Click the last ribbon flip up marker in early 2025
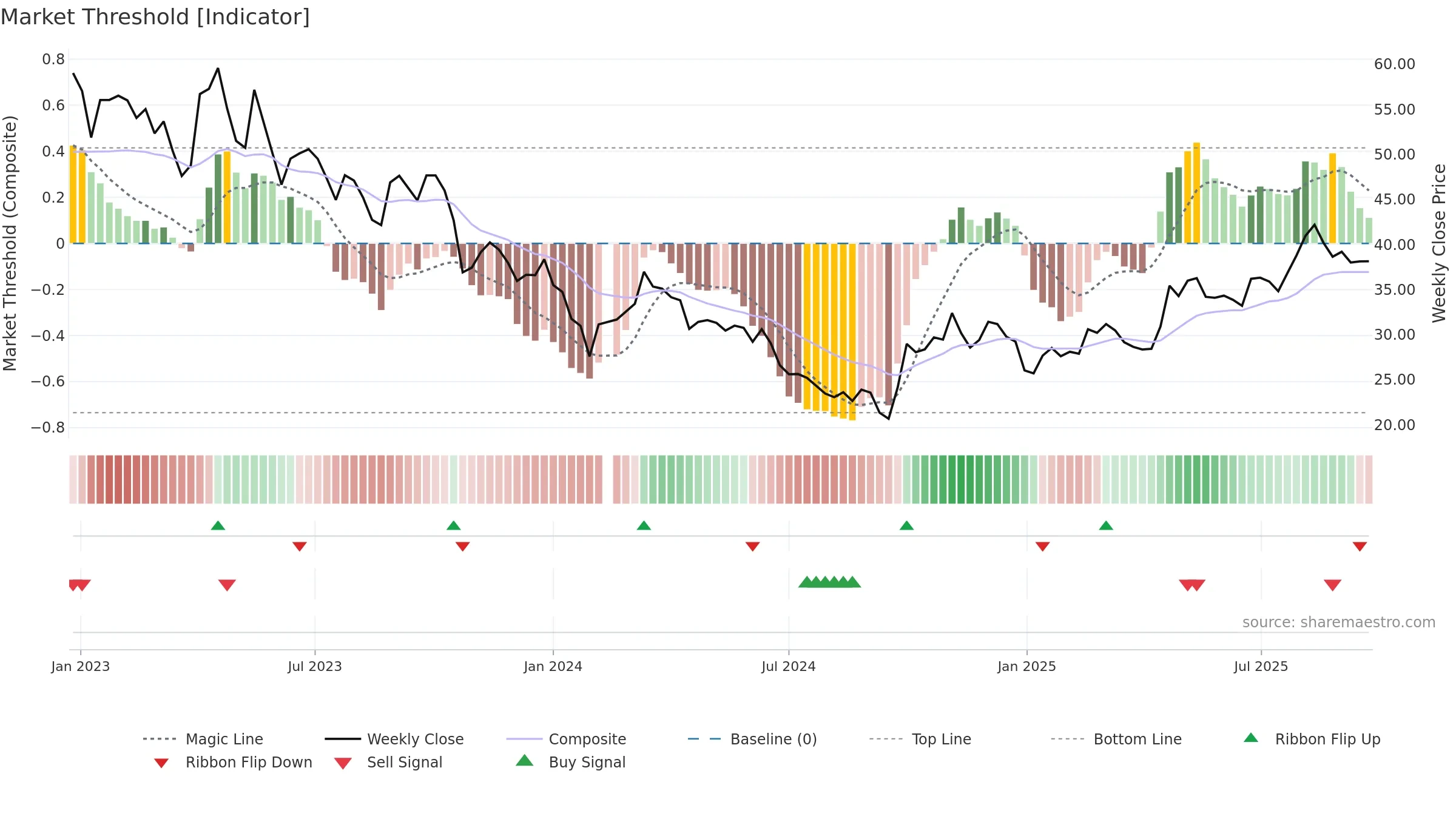Image resolution: width=1456 pixels, height=819 pixels. coord(1106,525)
